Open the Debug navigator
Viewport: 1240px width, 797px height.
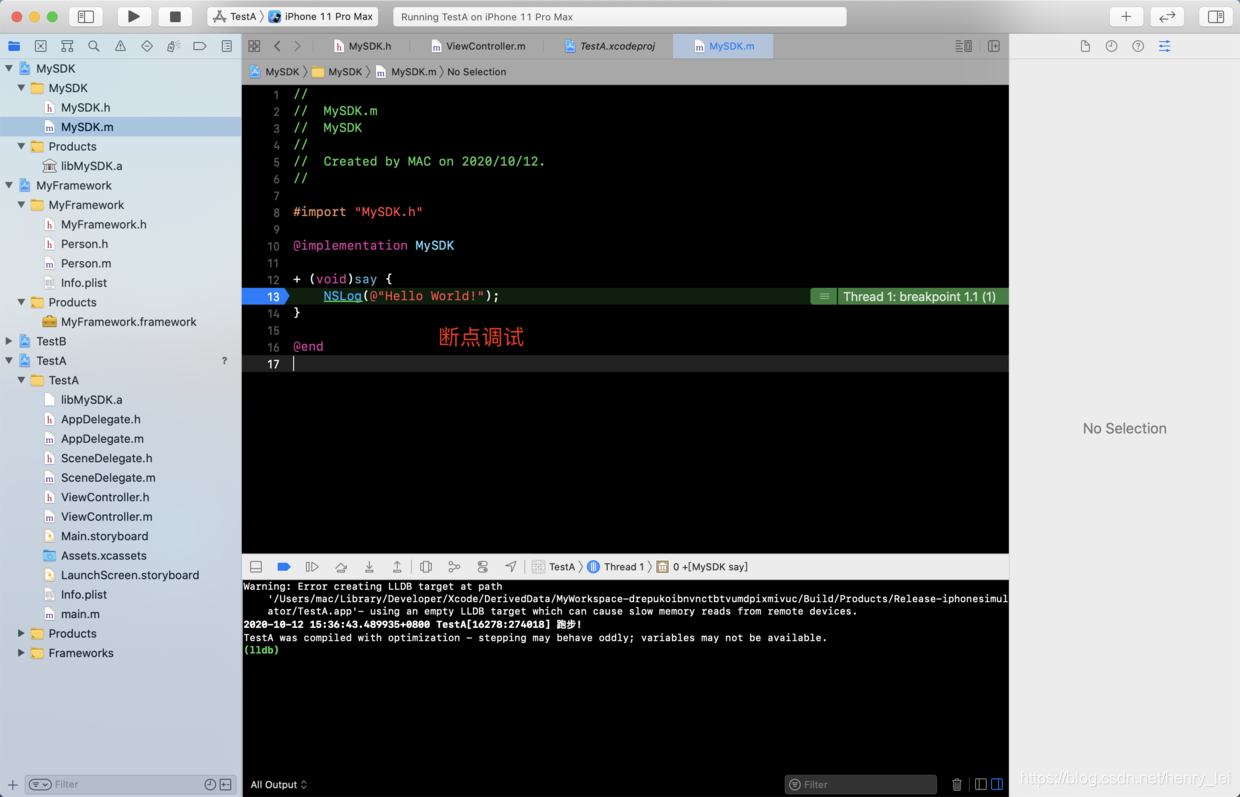[173, 46]
